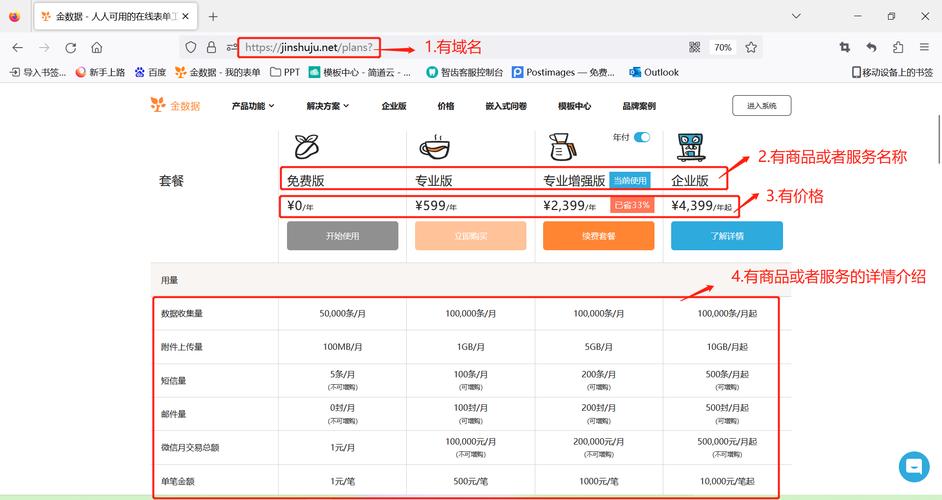
Task: Open the PPT bookmarks folder
Action: pos(285,72)
